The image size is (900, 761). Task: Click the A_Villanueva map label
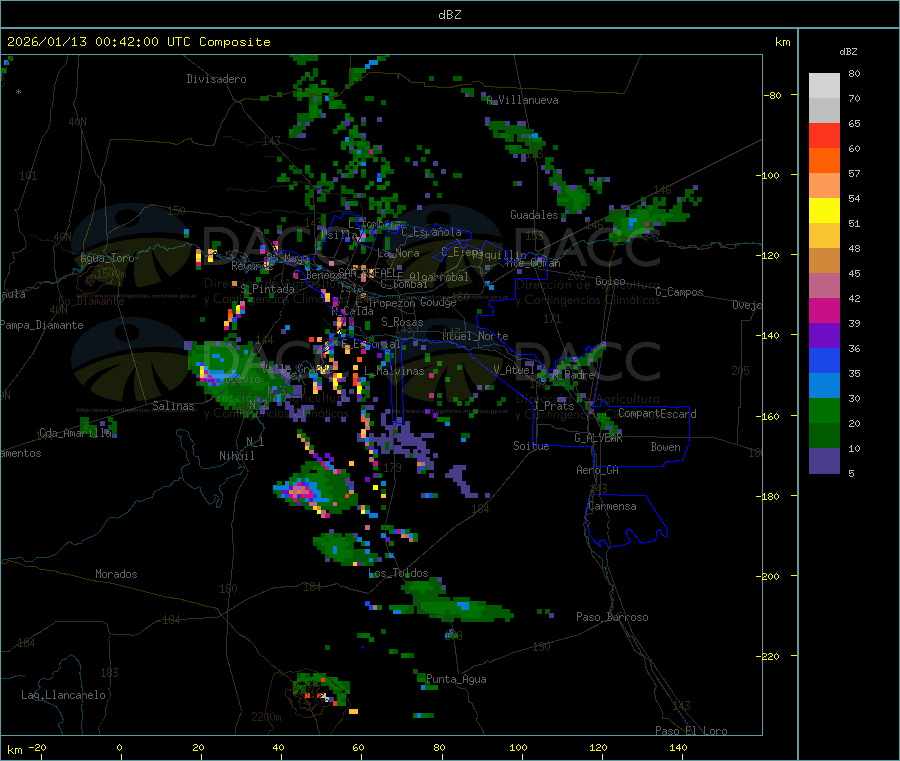[522, 100]
